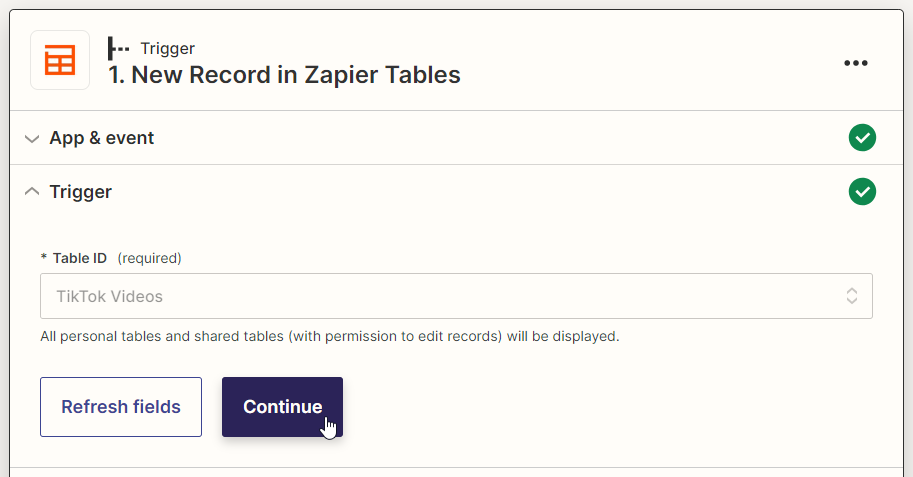
Task: Open the App & event section heading
Action: coord(102,138)
